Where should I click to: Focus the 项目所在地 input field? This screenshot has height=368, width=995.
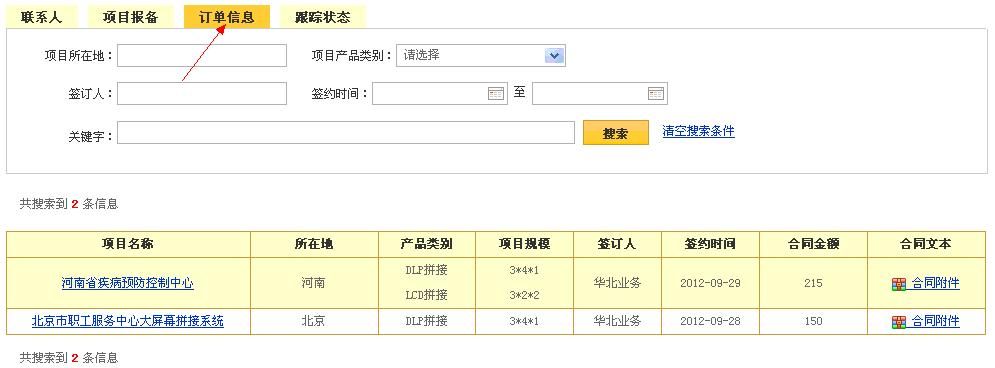click(x=202, y=56)
